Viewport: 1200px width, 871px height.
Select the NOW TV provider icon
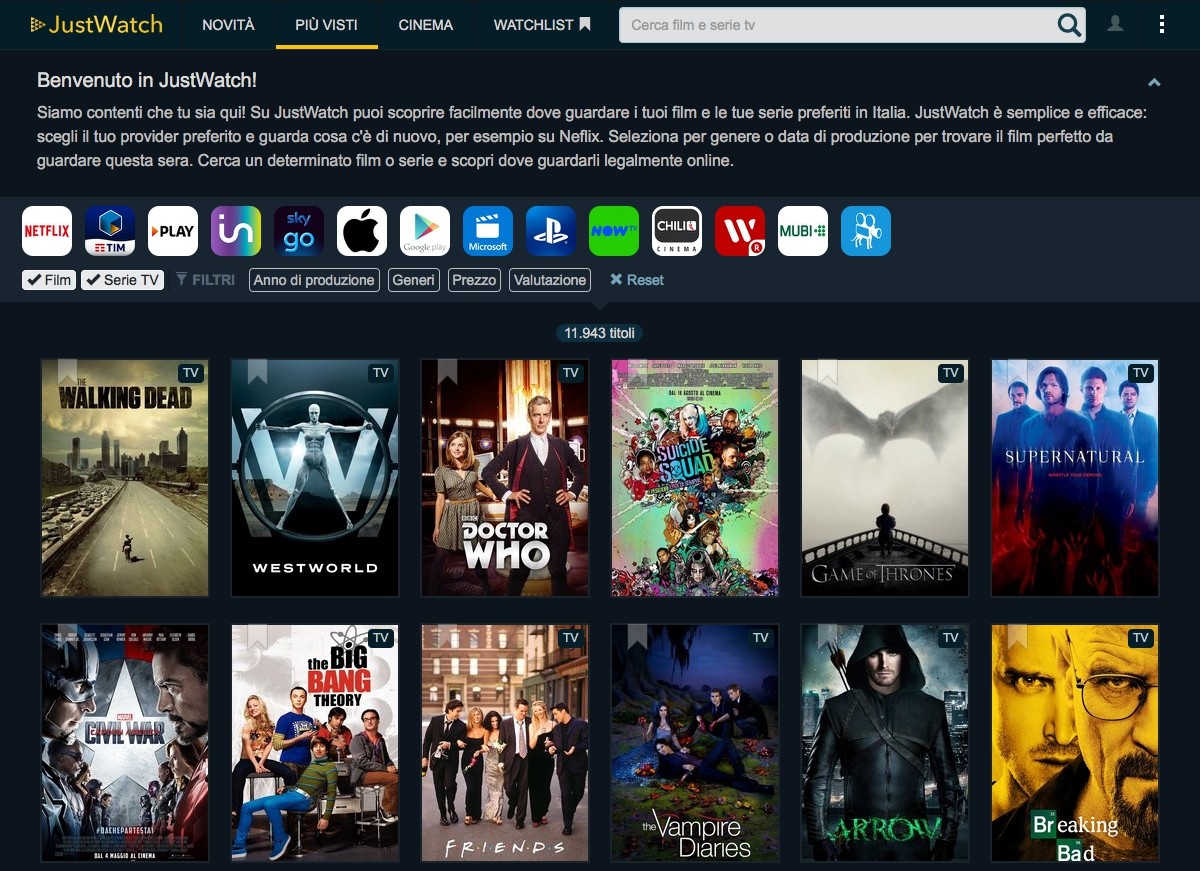click(614, 231)
